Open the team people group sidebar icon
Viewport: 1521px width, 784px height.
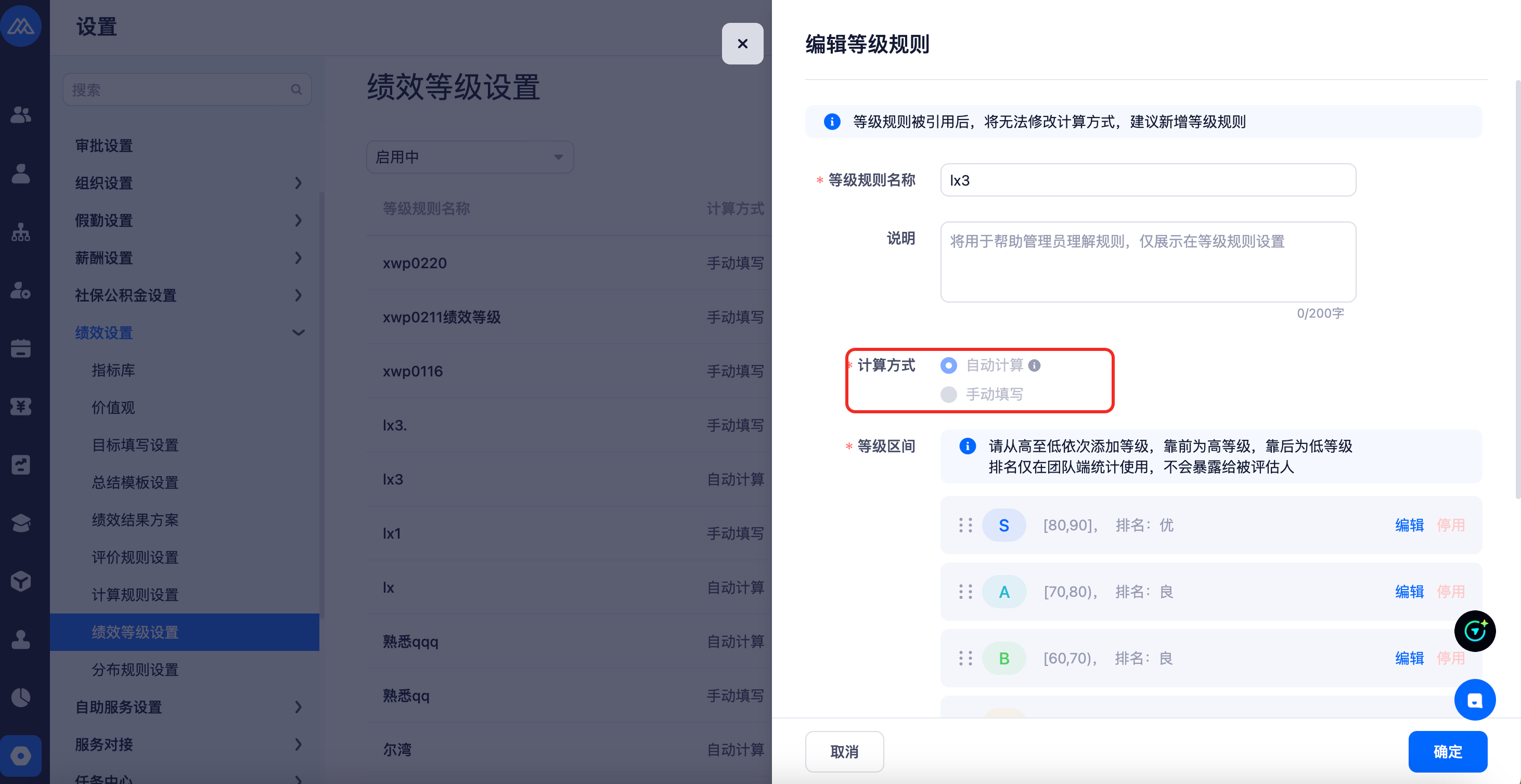(21, 114)
